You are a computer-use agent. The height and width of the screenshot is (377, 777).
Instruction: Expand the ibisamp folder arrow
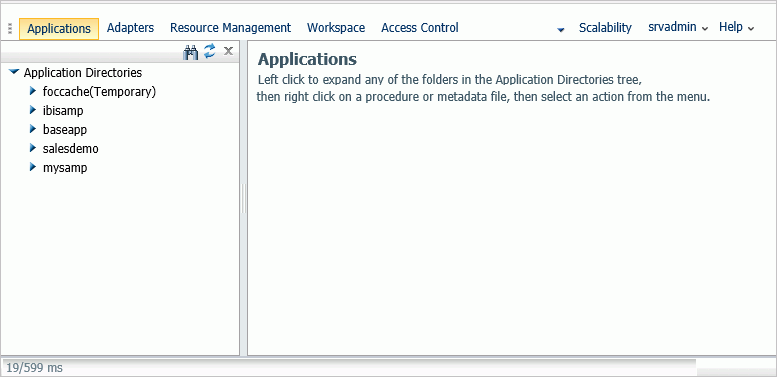[33, 110]
